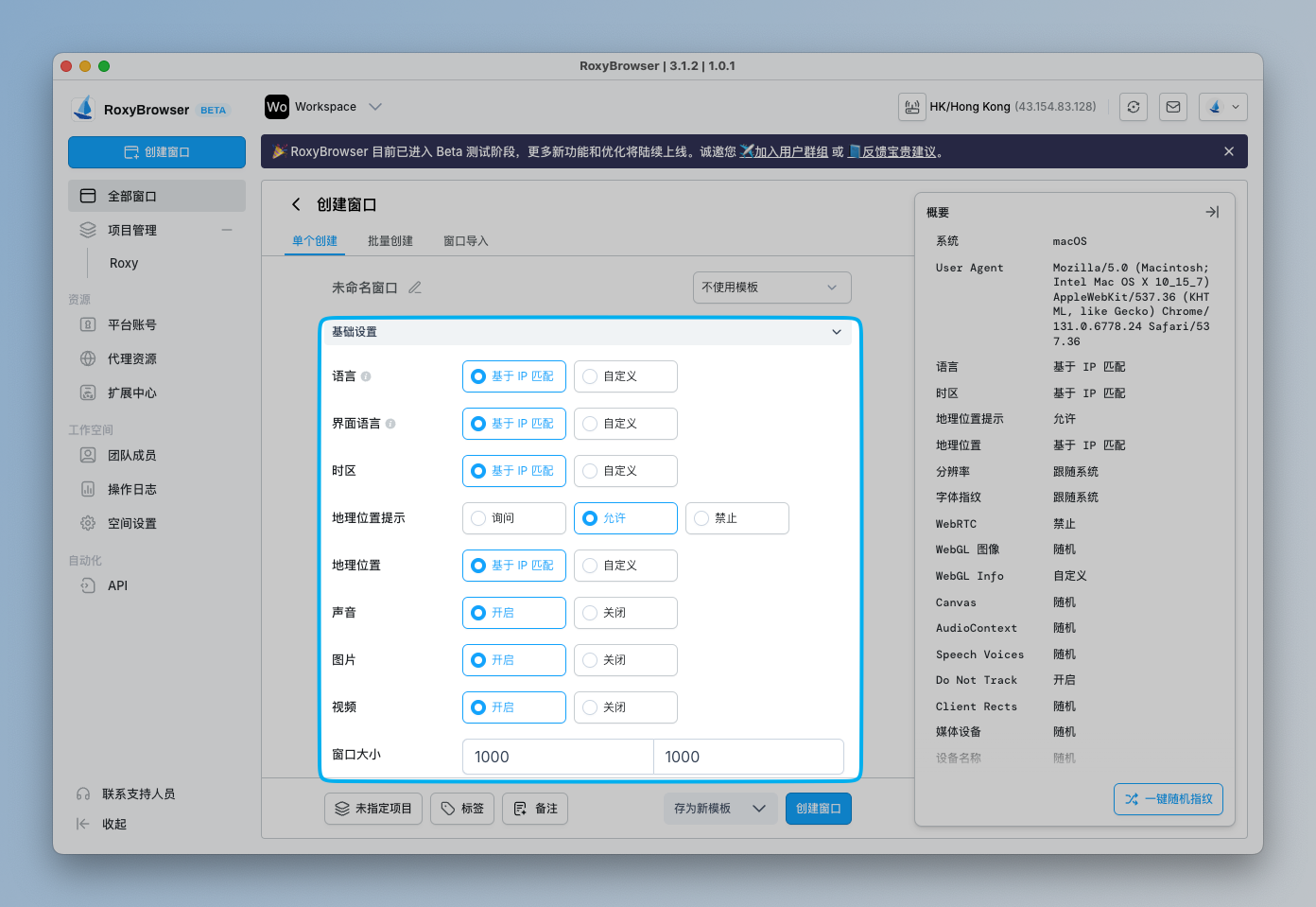Open dropdown arrow next to 存为新模板
The height and width of the screenshot is (907, 1316).
point(759,809)
